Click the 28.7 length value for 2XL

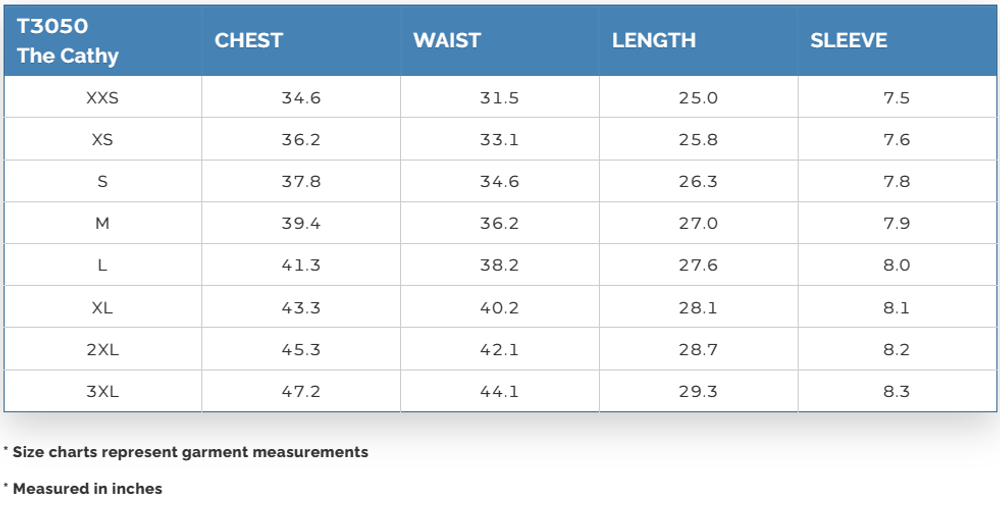(x=698, y=350)
